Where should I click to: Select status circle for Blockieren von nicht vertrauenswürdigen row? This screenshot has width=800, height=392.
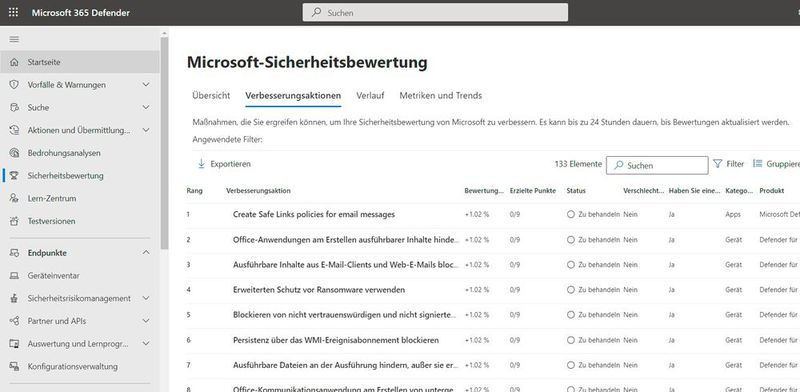tap(571, 315)
